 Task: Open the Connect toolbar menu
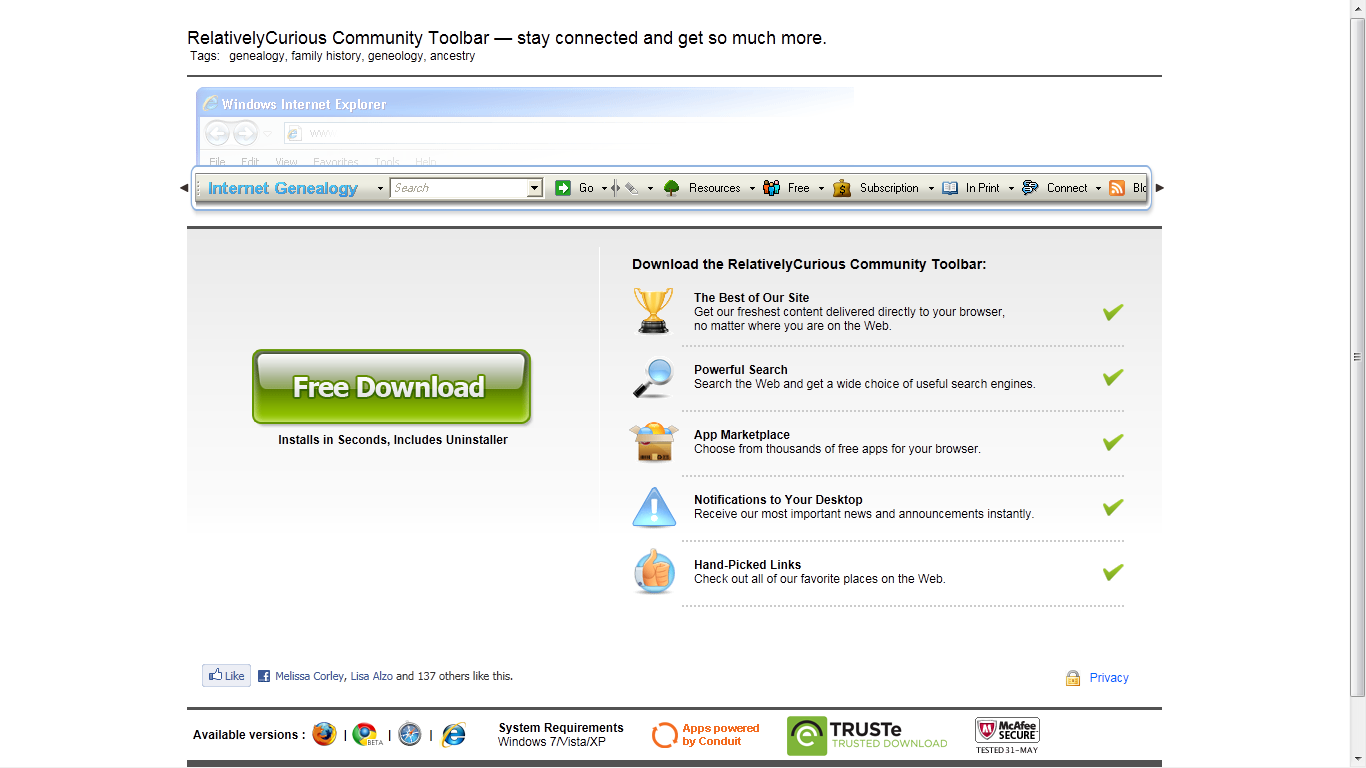click(1067, 188)
